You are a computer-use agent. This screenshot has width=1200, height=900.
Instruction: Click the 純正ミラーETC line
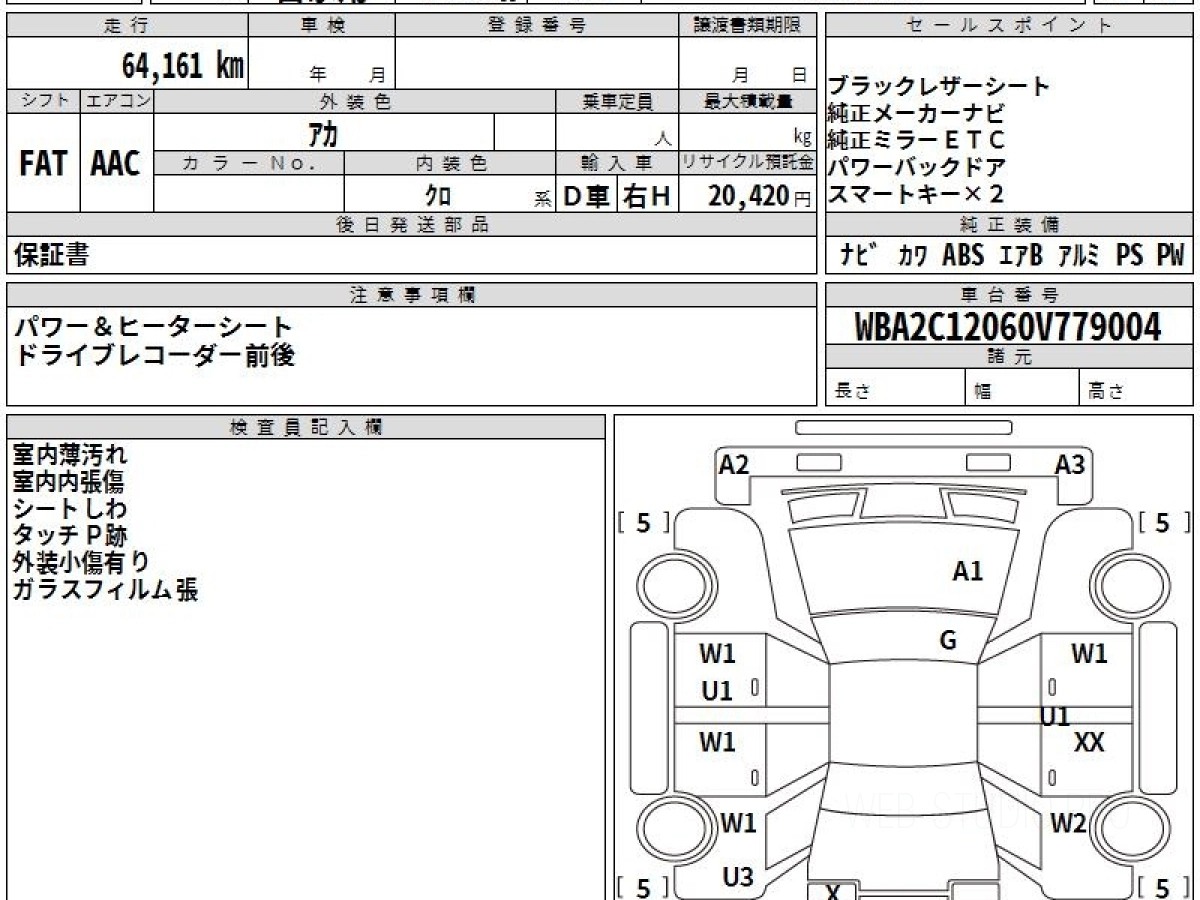915,140
